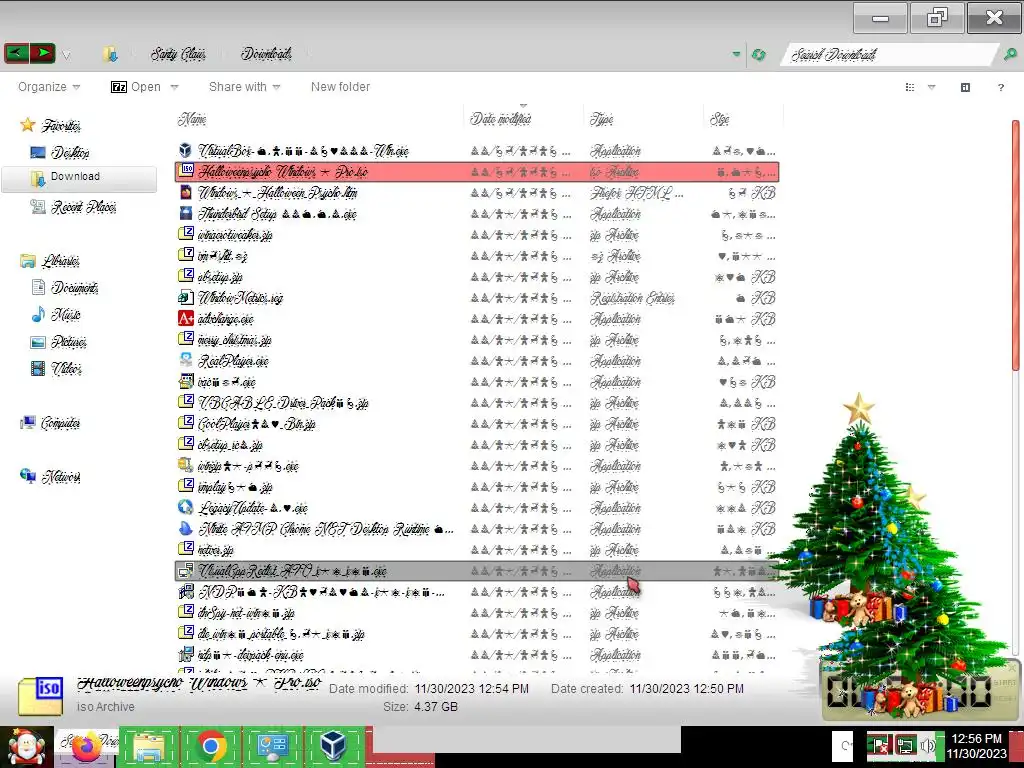Viewport: 1024px width, 768px height.
Task: Click the VisualCppRedist AIO exe icon
Action: pyautogui.click(x=185, y=571)
